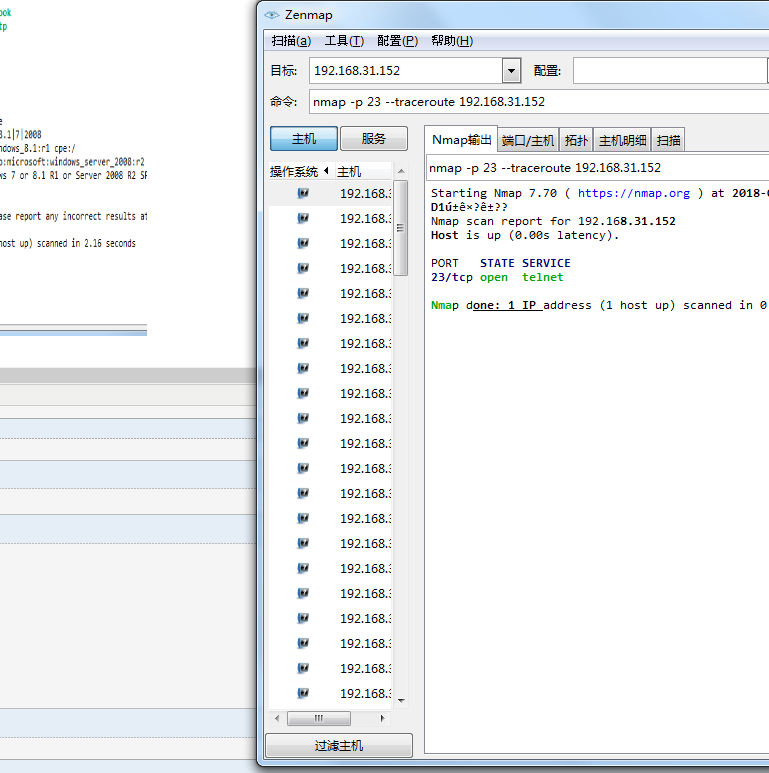Click 'Nmap scan report for 192.168.31.152' line
The image size is (769, 773).
pos(553,221)
